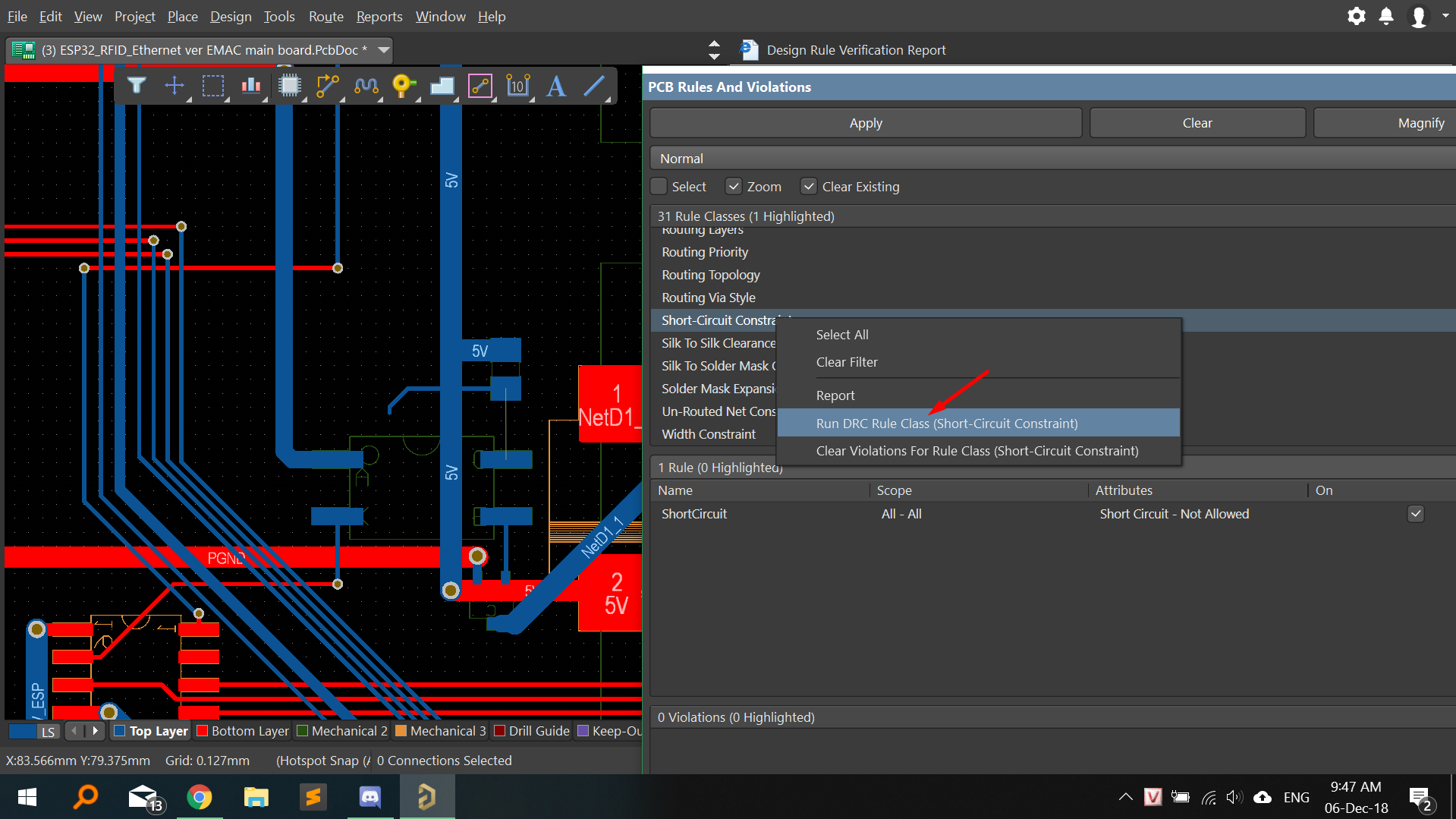Open the user account icon

pos(1418,16)
